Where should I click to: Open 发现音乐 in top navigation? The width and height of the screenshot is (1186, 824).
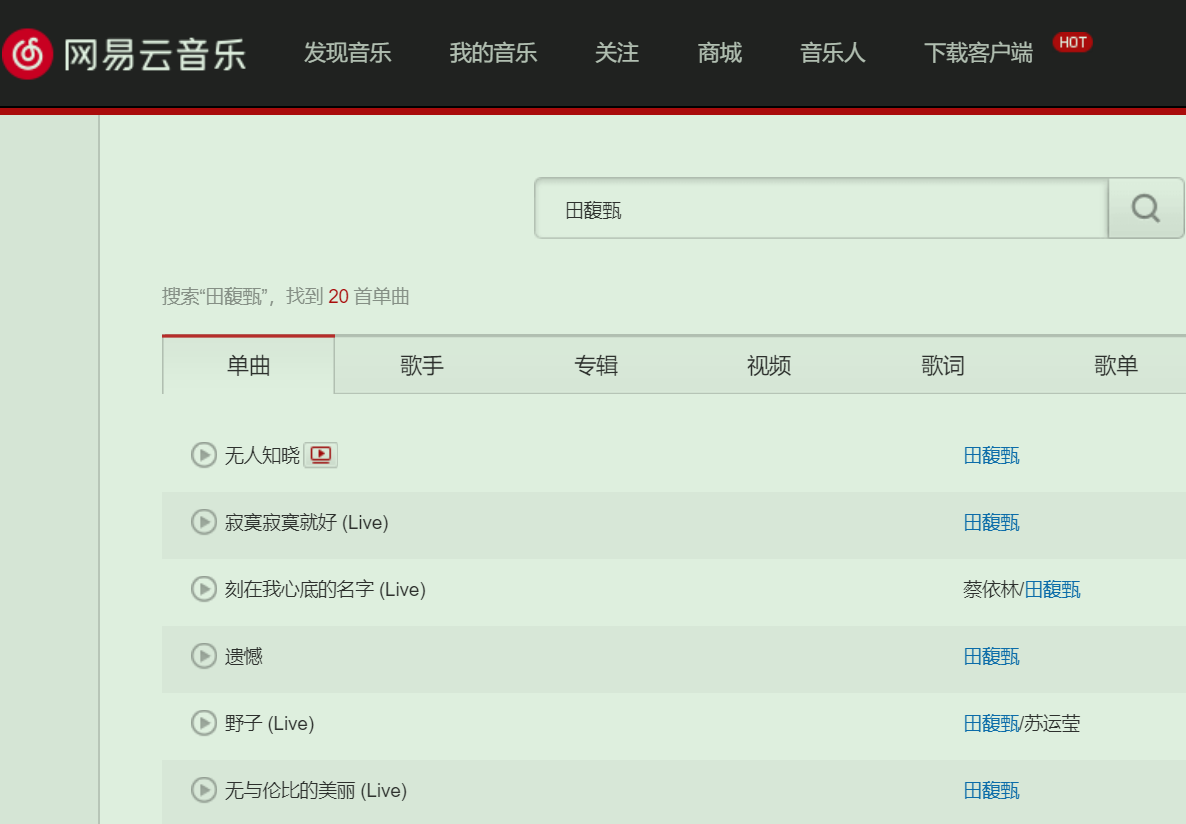pos(347,53)
